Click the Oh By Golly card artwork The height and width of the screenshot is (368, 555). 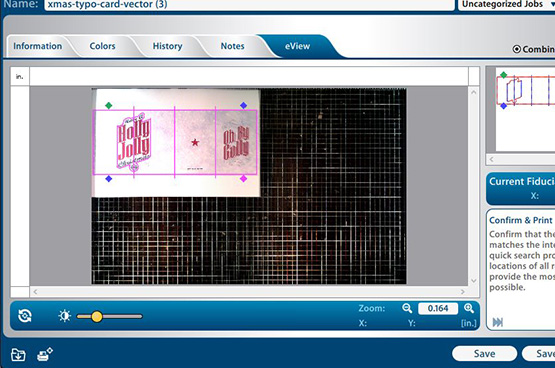(236, 142)
